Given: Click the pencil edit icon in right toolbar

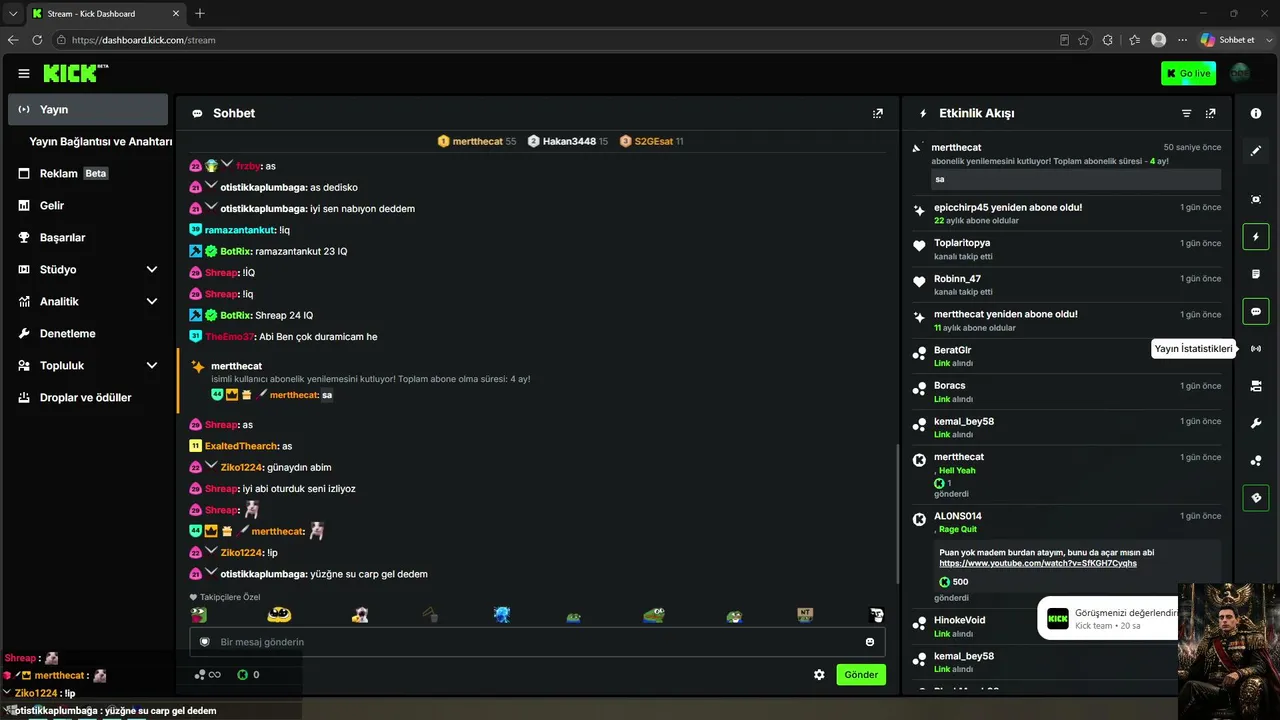Looking at the screenshot, I should tap(1256, 151).
